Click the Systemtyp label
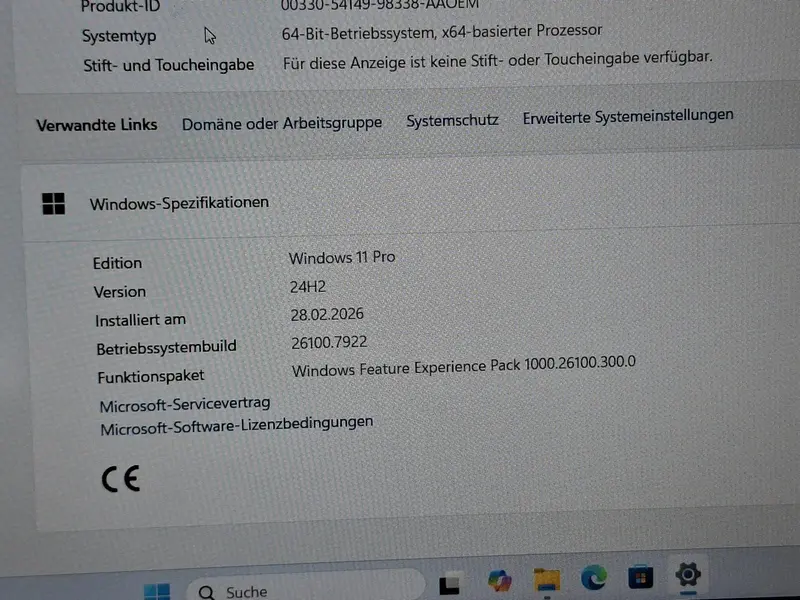The width and height of the screenshot is (800, 600). click(119, 36)
